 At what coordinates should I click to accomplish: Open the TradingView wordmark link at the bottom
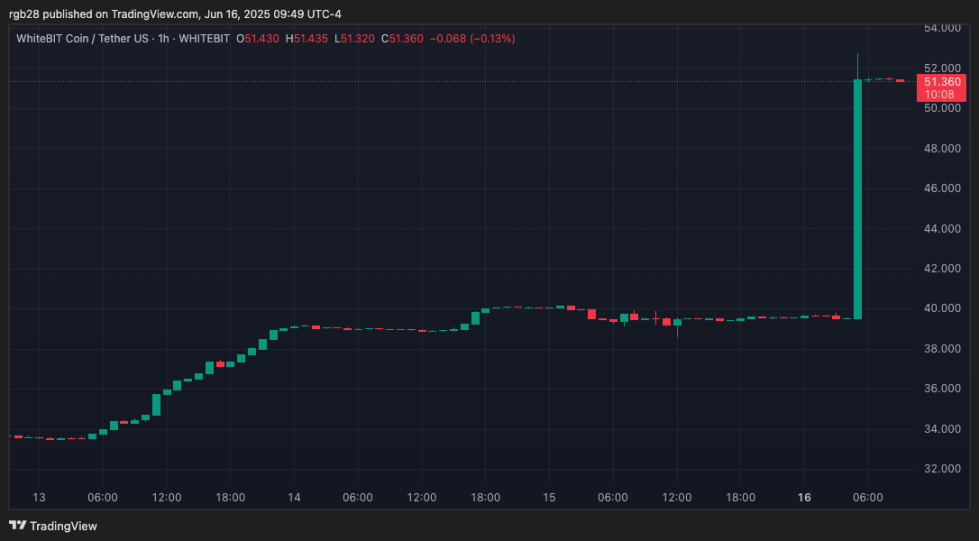(x=63, y=526)
